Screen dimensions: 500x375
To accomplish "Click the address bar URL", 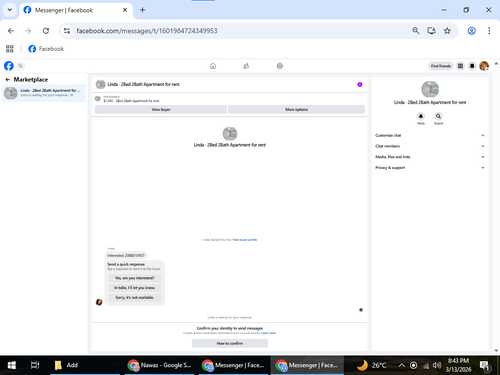I will coord(147,31).
